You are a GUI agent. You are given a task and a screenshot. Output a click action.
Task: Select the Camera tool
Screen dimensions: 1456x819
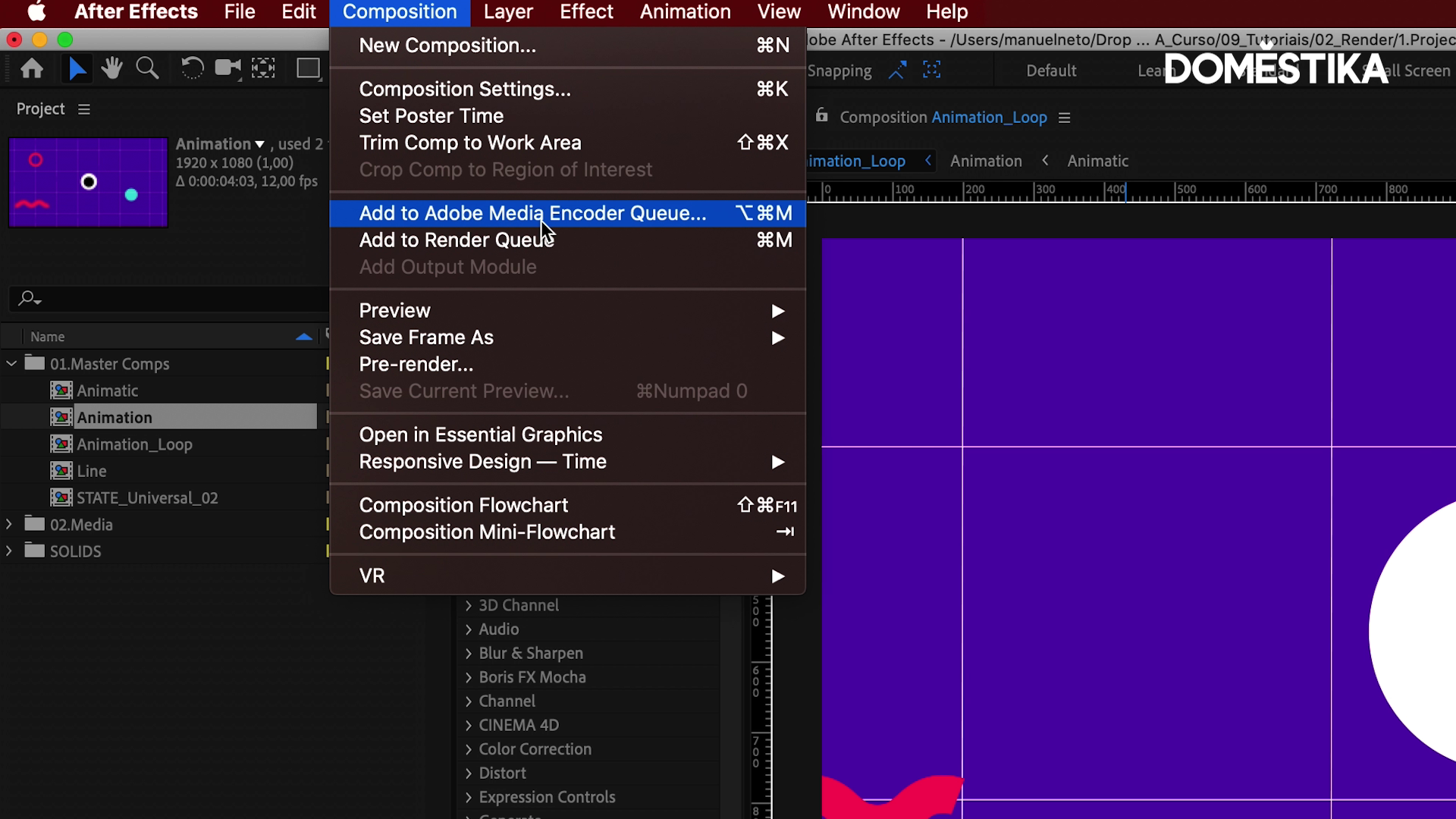[227, 69]
